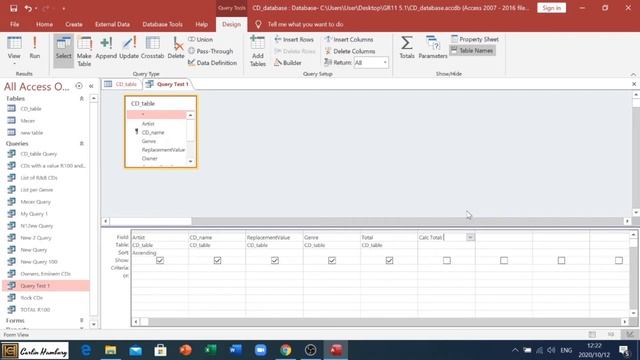Viewport: 640px width, 360px height.
Task: Open navigation pane category dropdown
Action: pyautogui.click(x=79, y=86)
